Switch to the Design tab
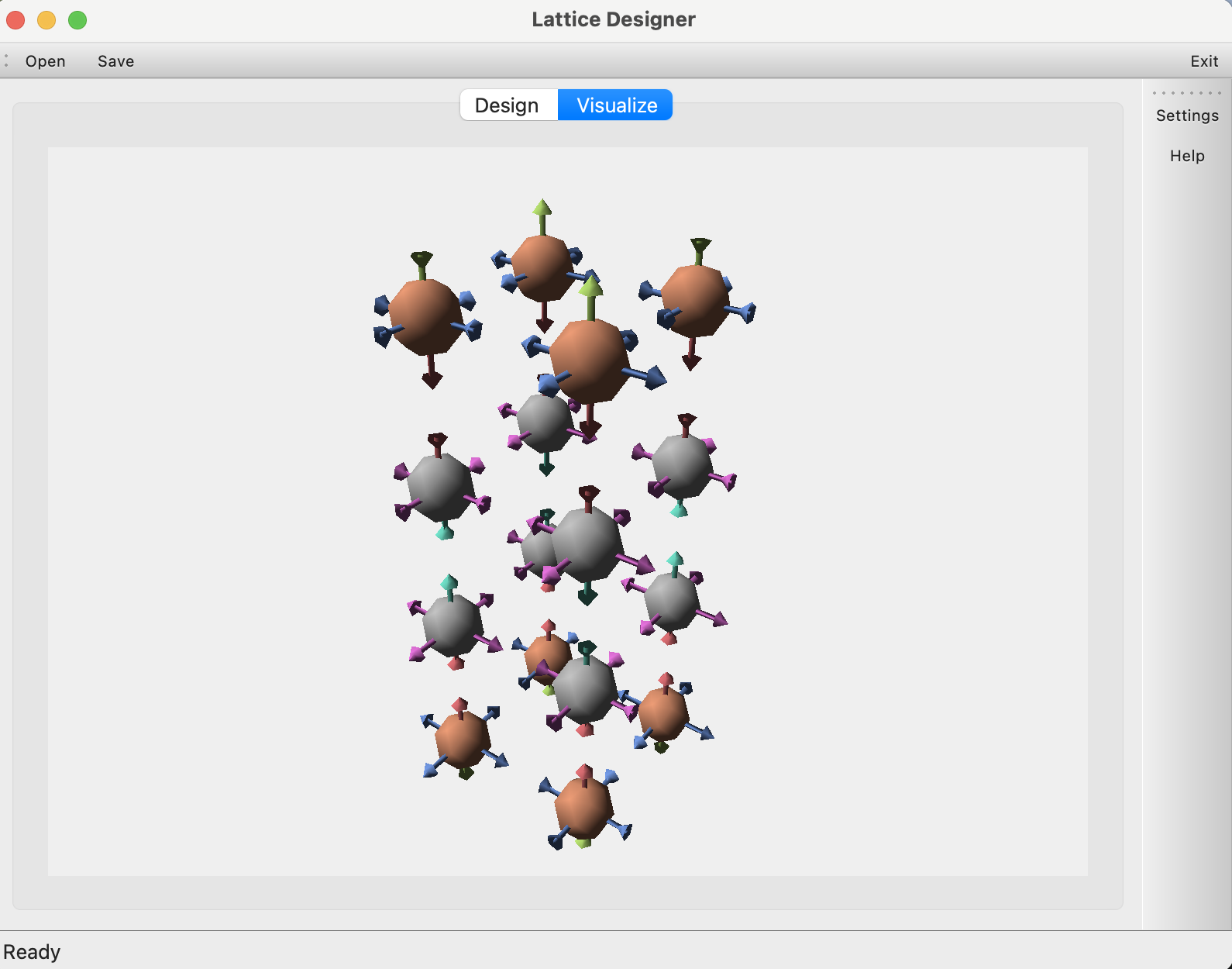 point(507,105)
